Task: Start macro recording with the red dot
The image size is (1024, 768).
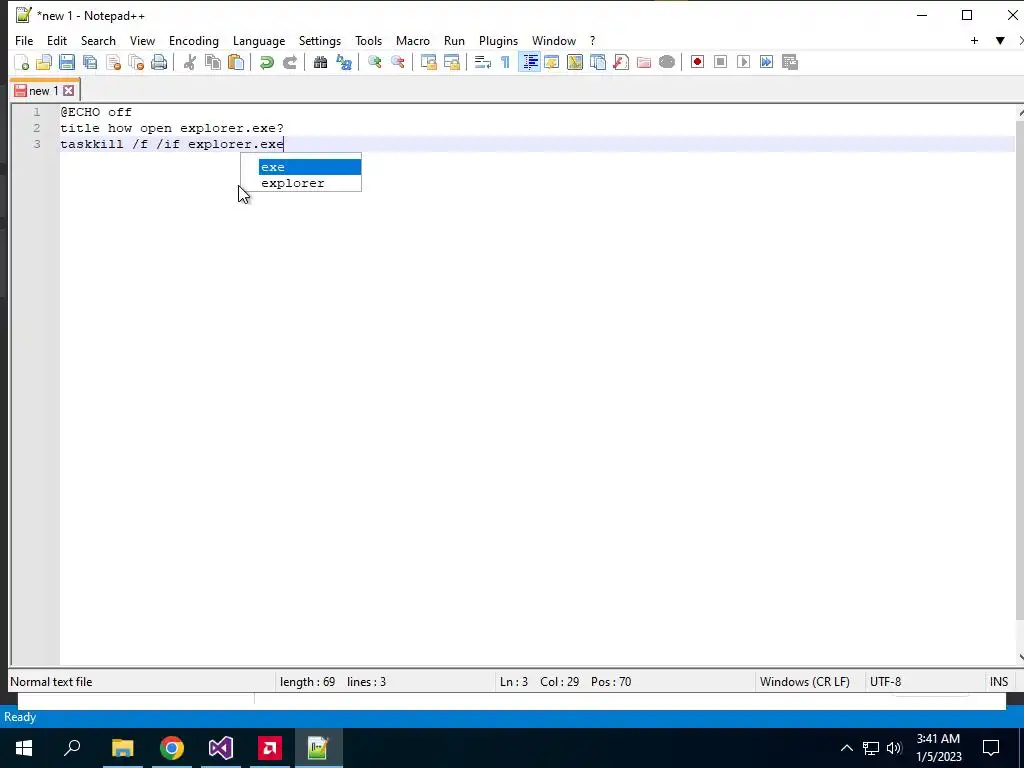Action: pyautogui.click(x=697, y=62)
